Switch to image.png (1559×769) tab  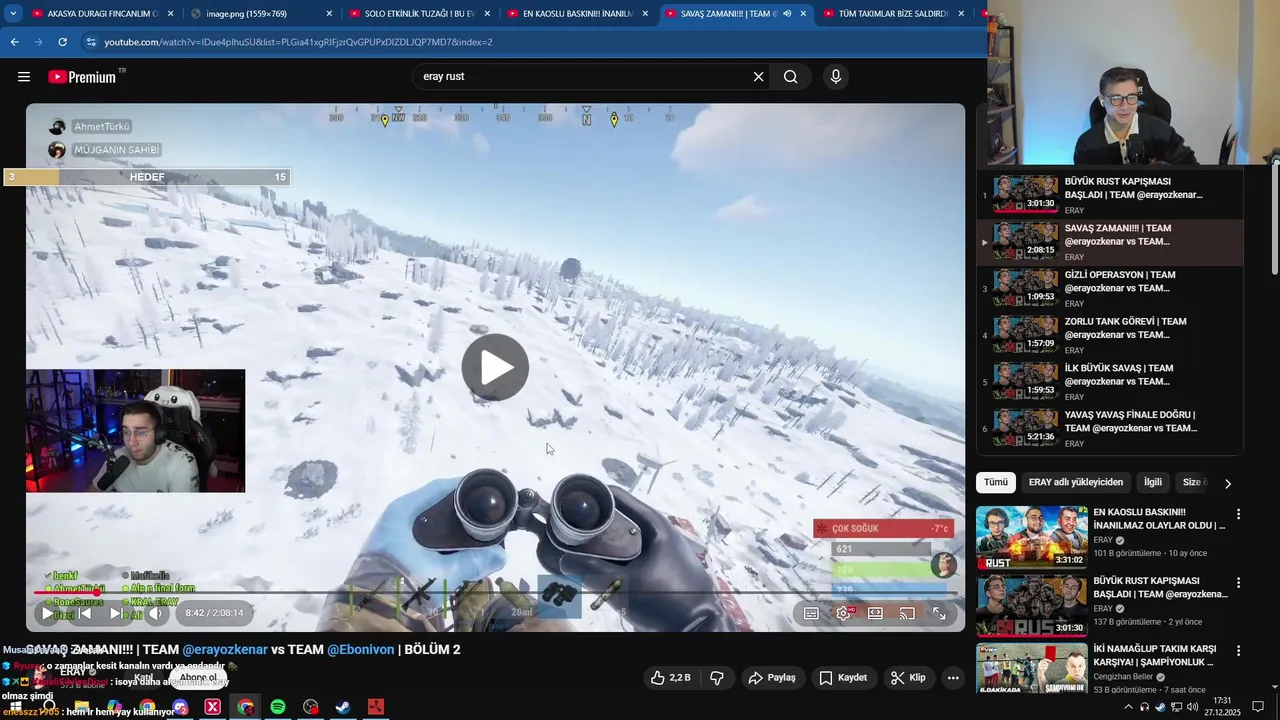click(260, 14)
